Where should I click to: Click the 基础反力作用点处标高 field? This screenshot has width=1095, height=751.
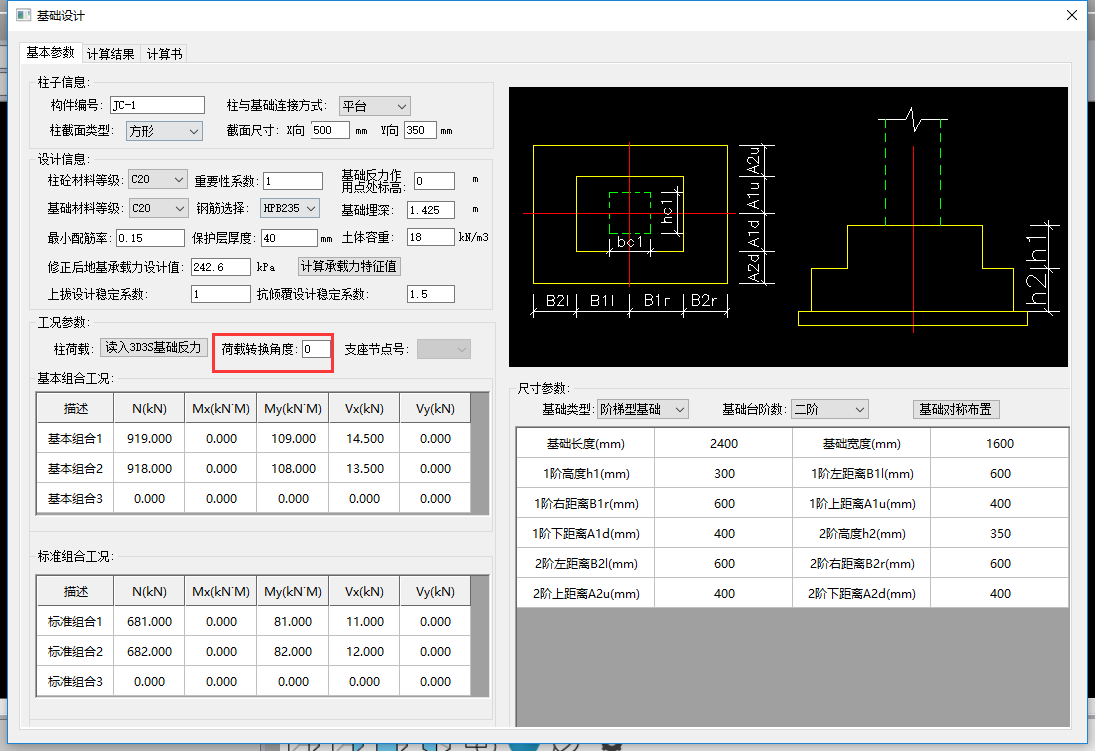(x=434, y=181)
